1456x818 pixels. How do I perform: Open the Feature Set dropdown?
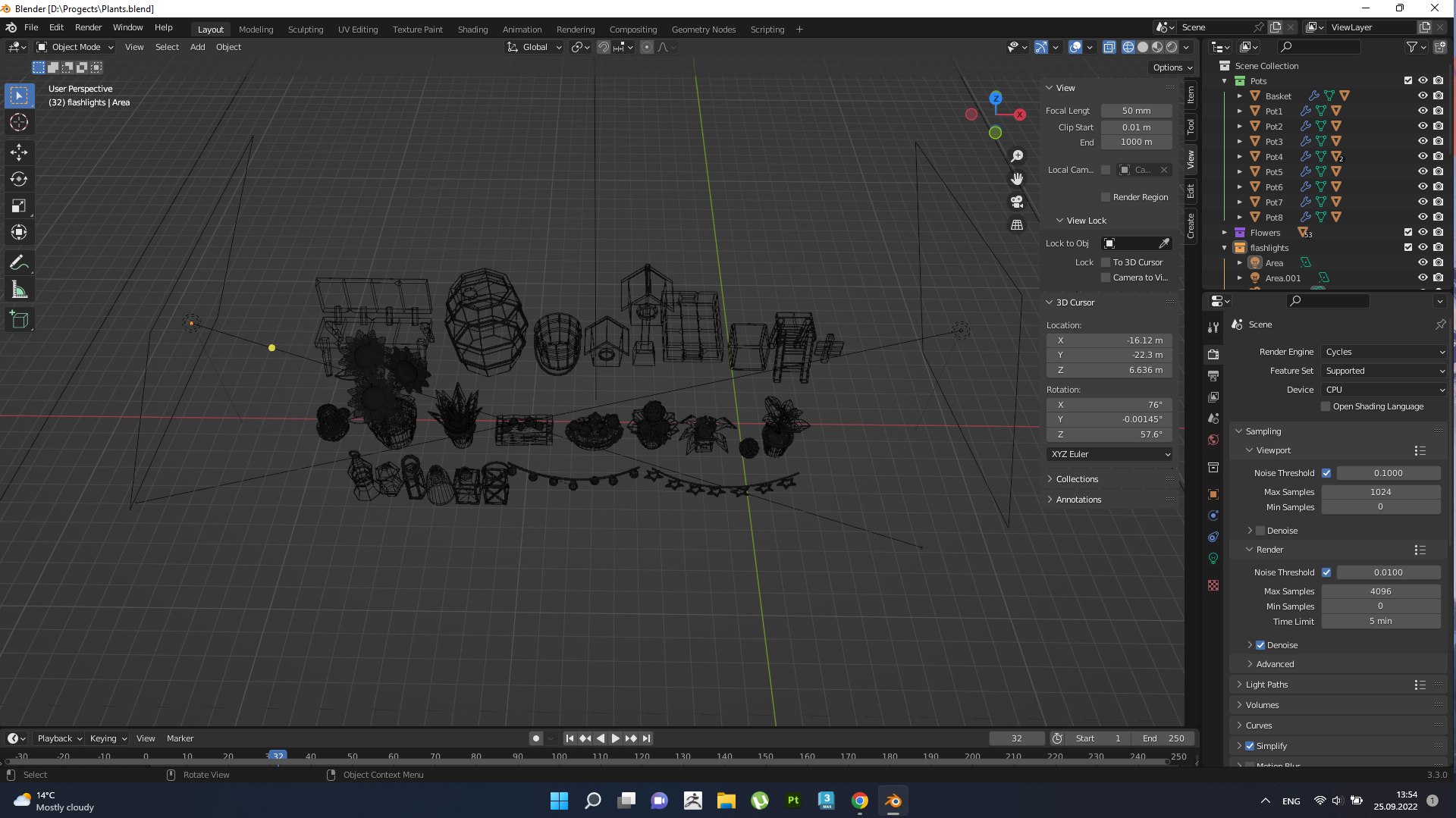tap(1385, 371)
